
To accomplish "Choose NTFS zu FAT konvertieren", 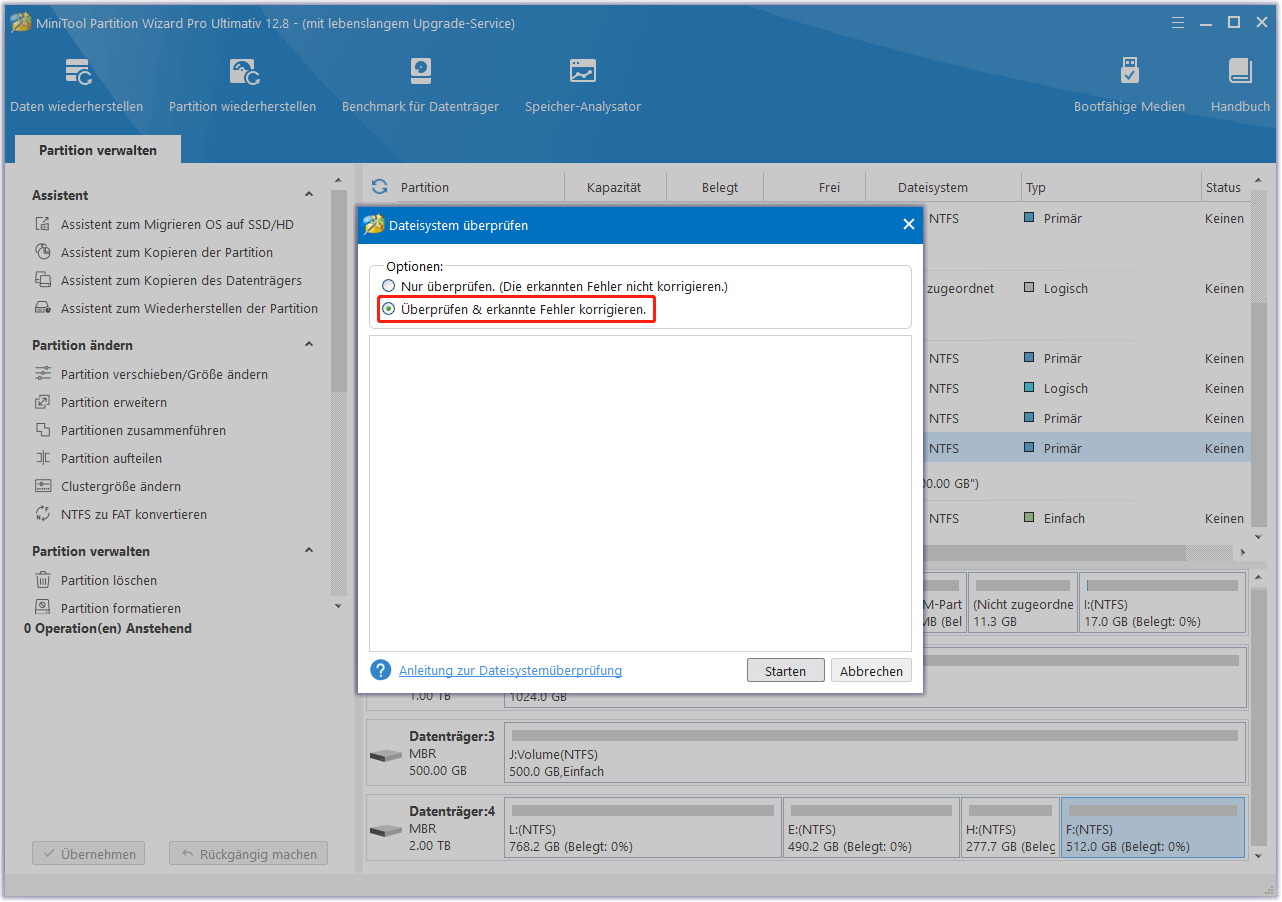I will coord(134,515).
